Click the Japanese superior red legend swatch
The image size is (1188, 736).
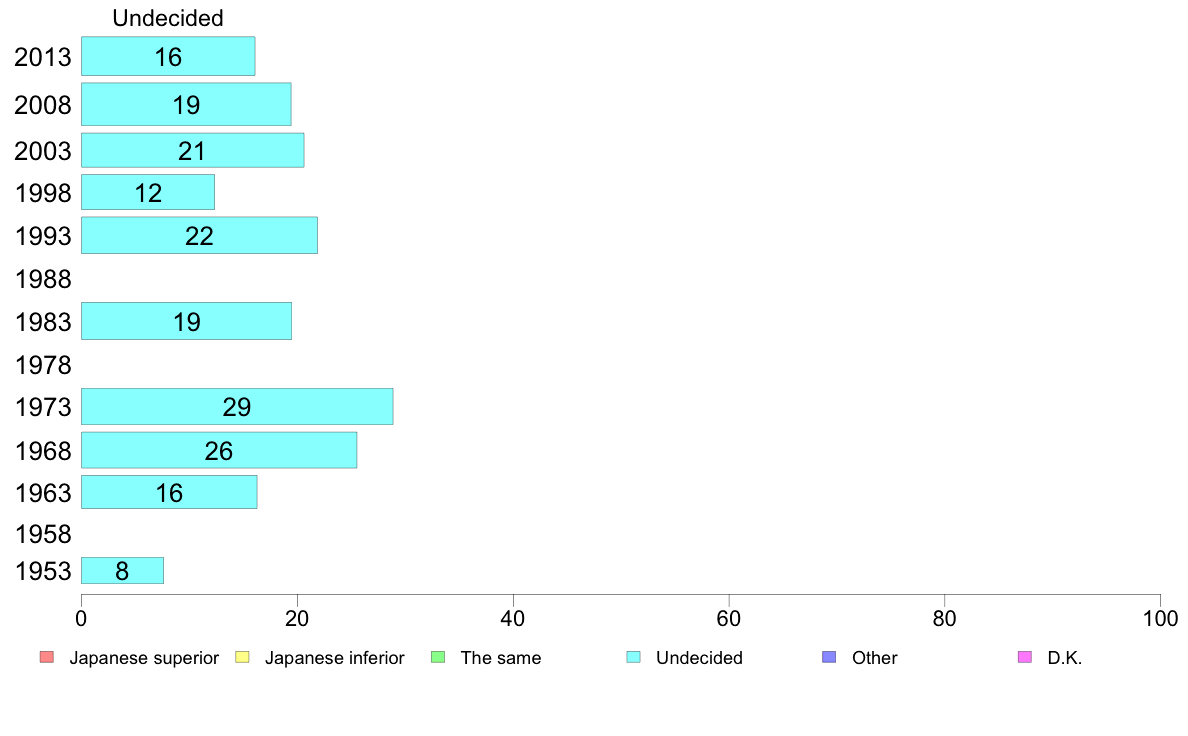pyautogui.click(x=47, y=657)
